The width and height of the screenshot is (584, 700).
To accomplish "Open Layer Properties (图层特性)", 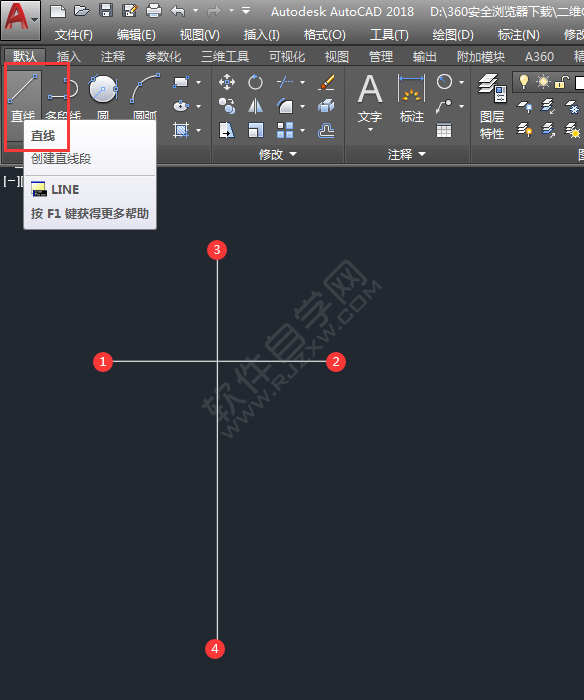I will (x=492, y=106).
